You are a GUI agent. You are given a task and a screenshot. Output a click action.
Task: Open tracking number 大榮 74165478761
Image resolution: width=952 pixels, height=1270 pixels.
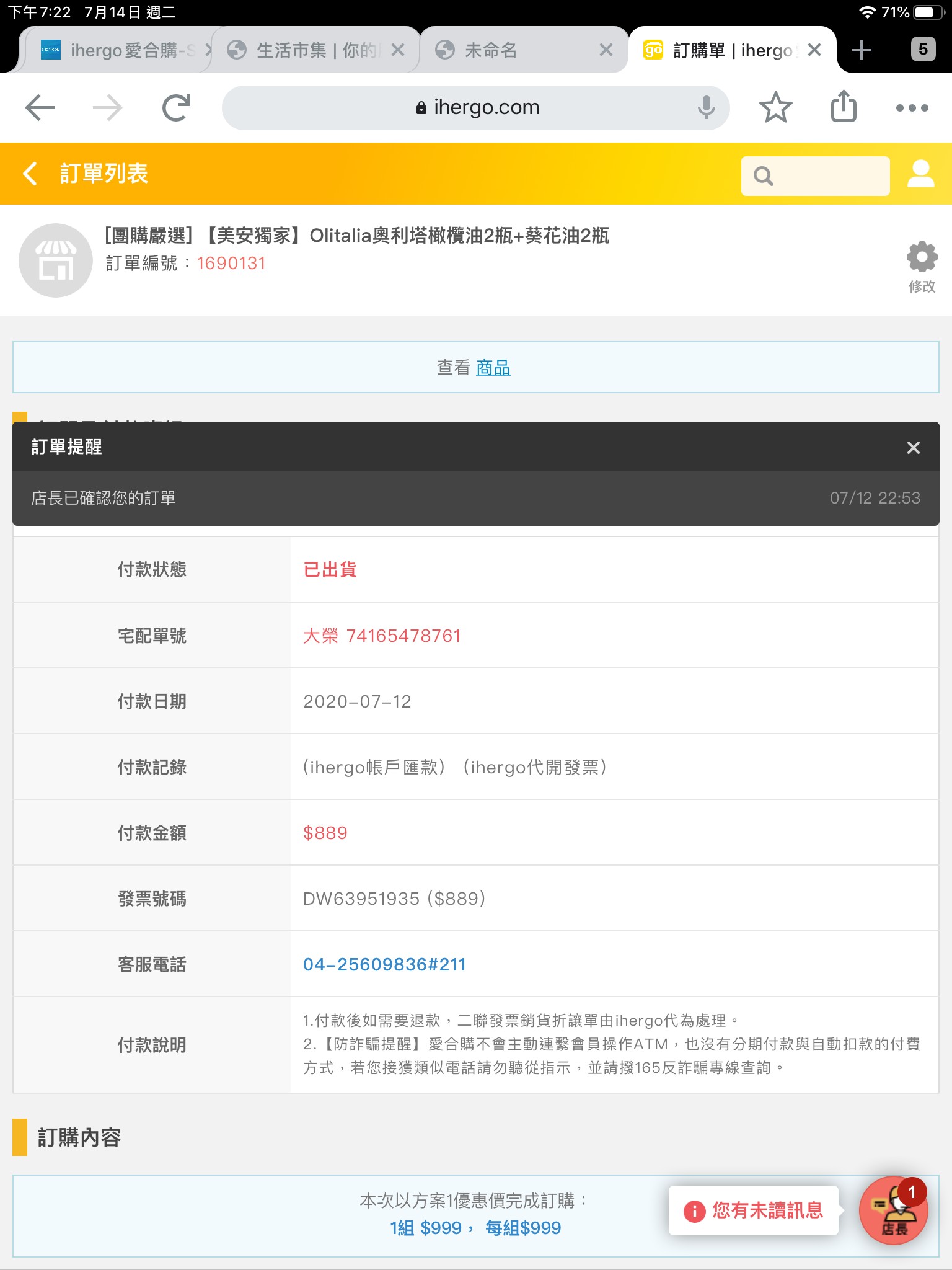(382, 636)
